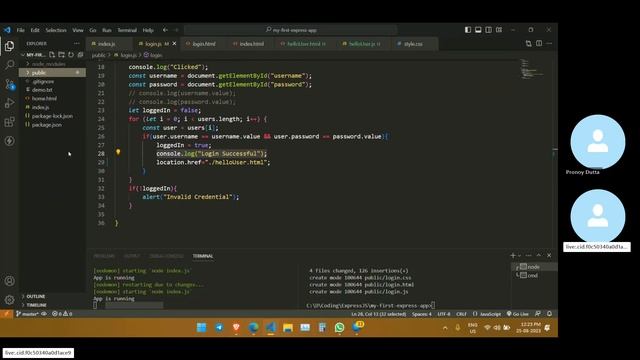This screenshot has height=360, width=640.
Task: Open the File menu
Action: click(x=20, y=30)
